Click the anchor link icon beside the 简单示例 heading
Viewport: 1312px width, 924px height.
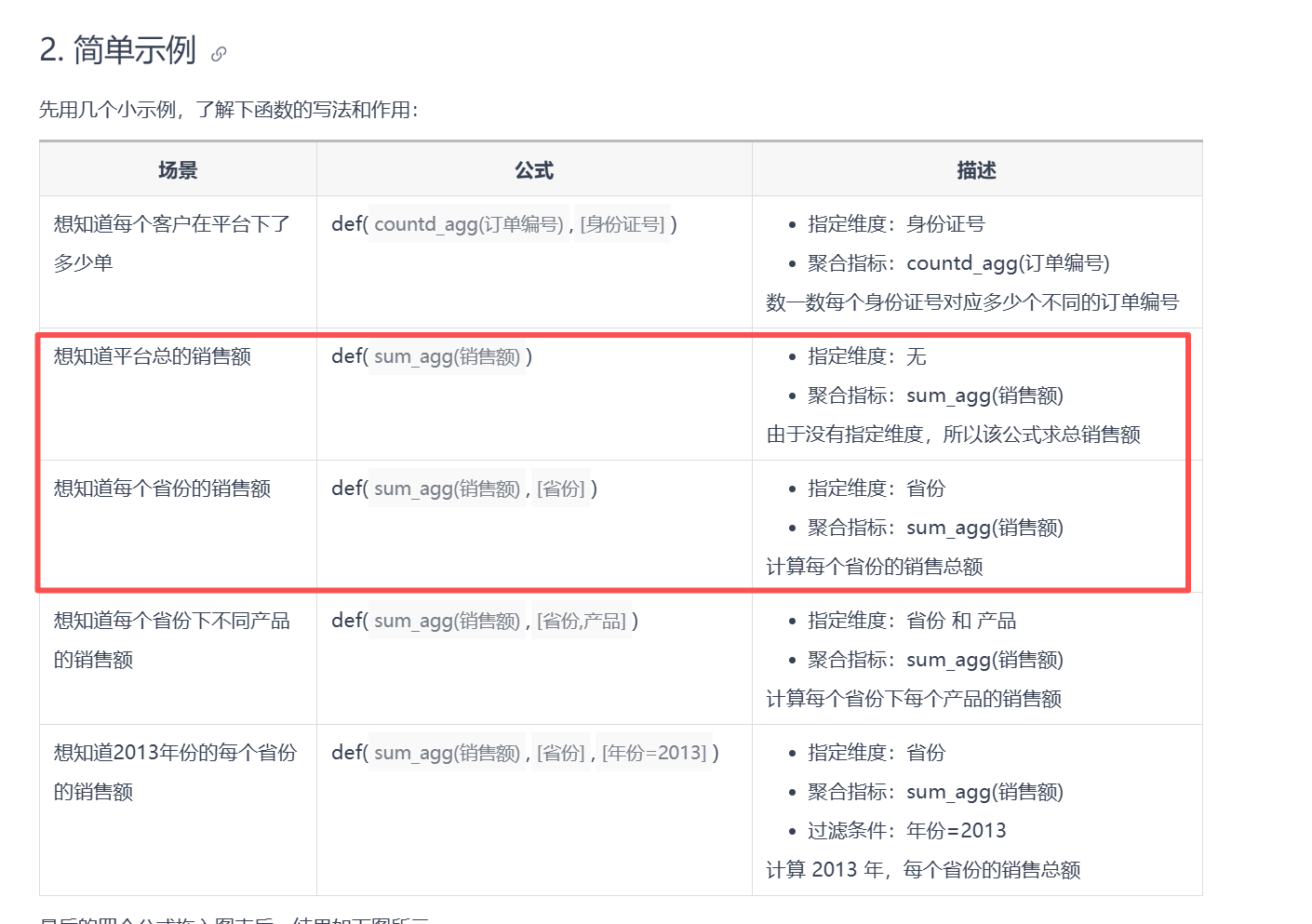[x=219, y=54]
